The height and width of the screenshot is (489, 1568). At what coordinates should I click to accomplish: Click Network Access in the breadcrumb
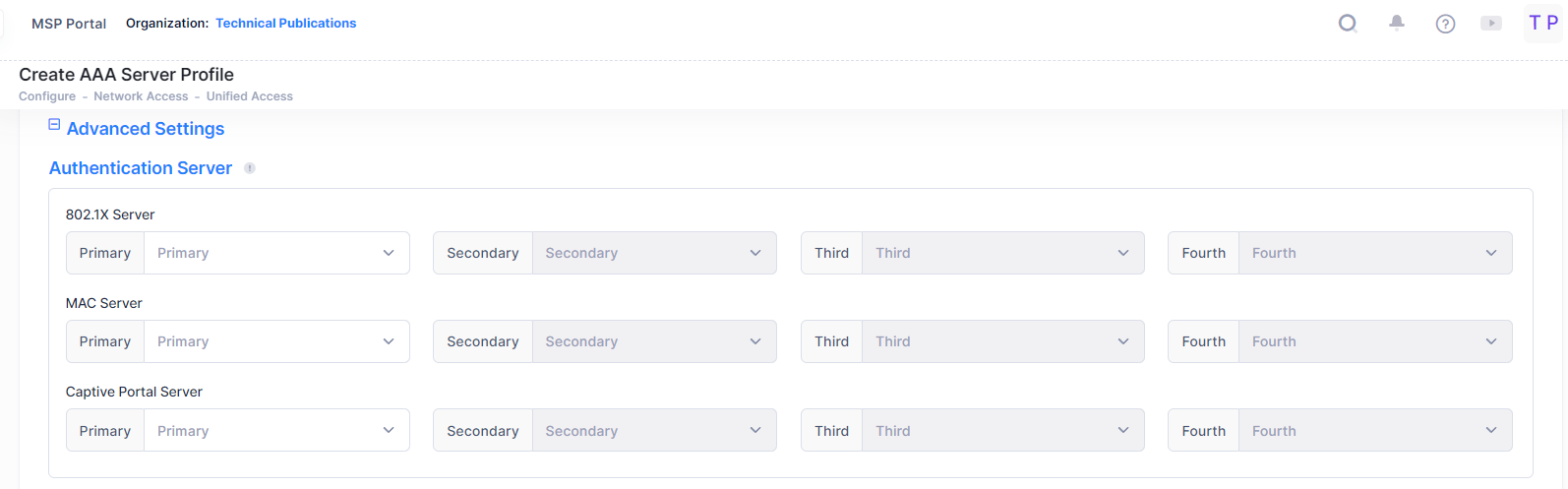[x=141, y=96]
